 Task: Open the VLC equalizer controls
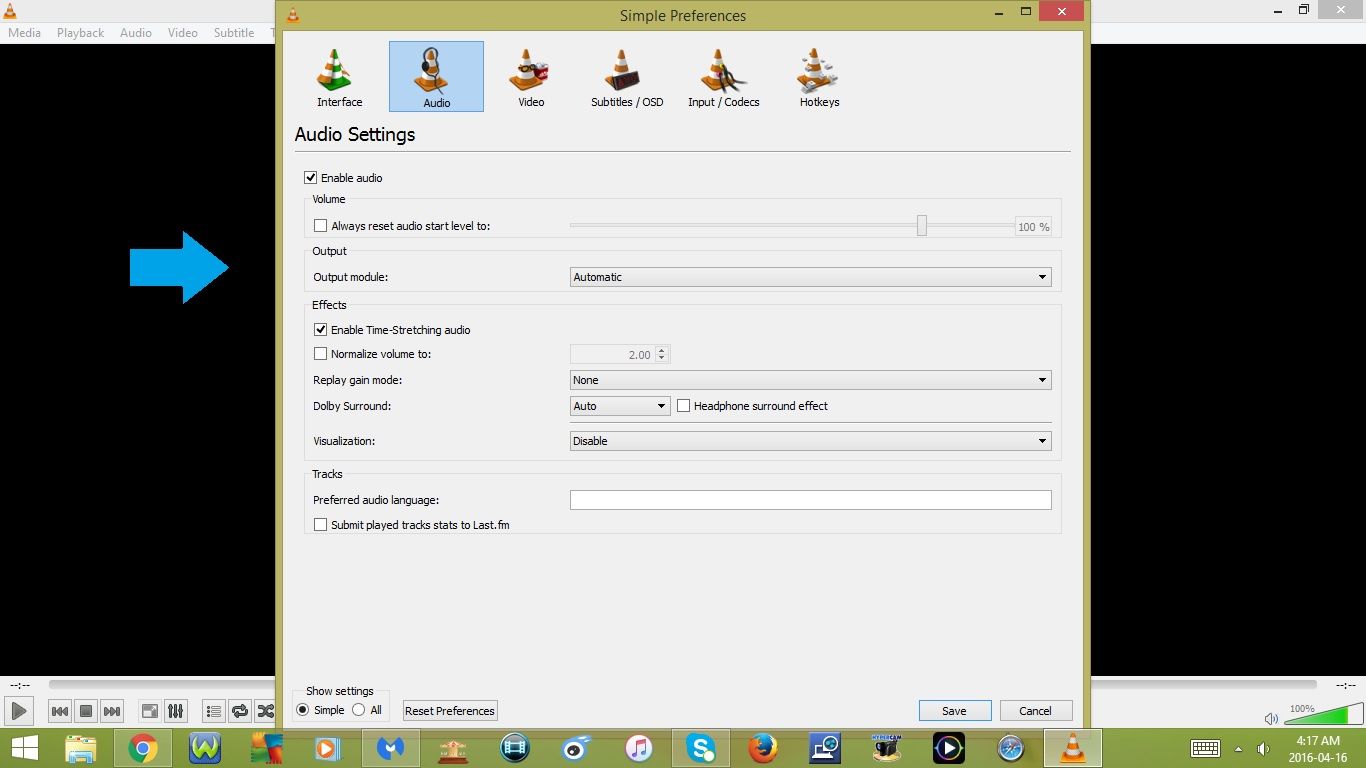tap(176, 710)
